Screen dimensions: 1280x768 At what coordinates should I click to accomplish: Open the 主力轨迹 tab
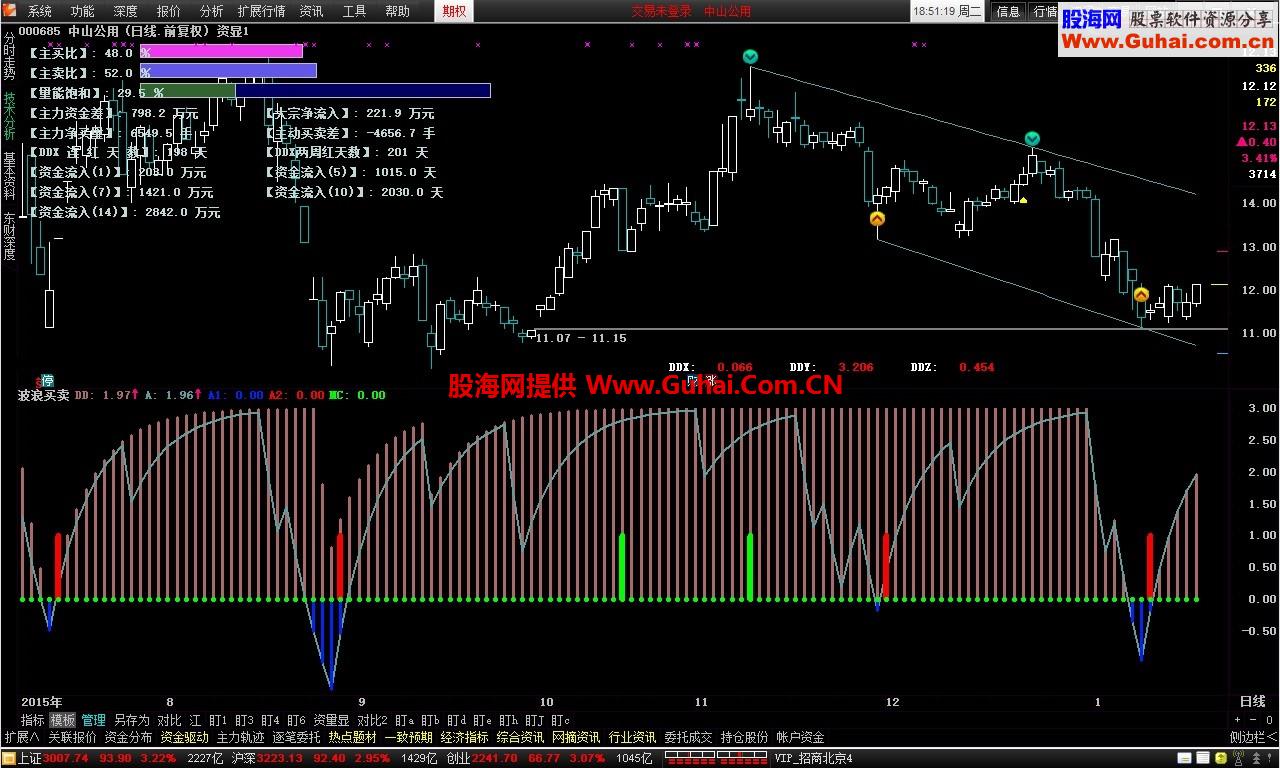click(241, 737)
